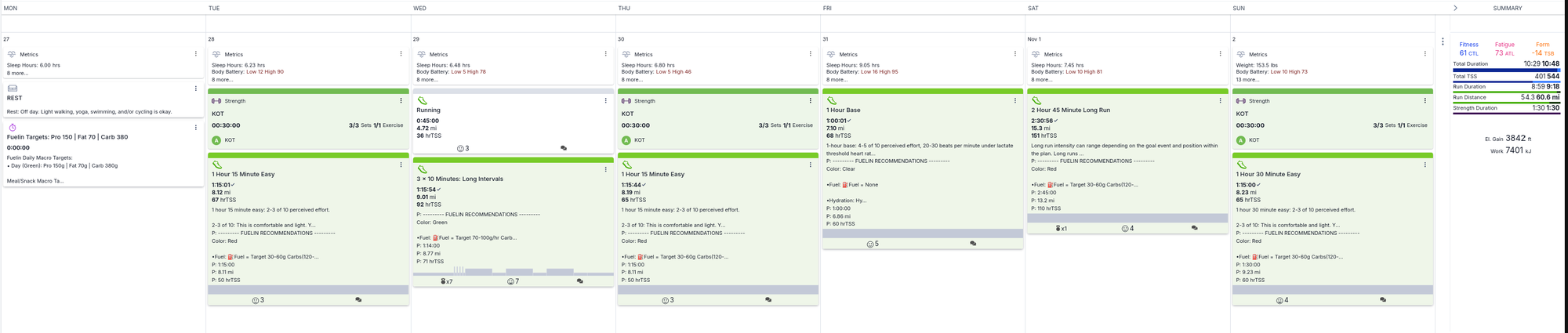Click the stopwatch icon on Fuelin Targets card
1568x333 pixels.
(12, 127)
